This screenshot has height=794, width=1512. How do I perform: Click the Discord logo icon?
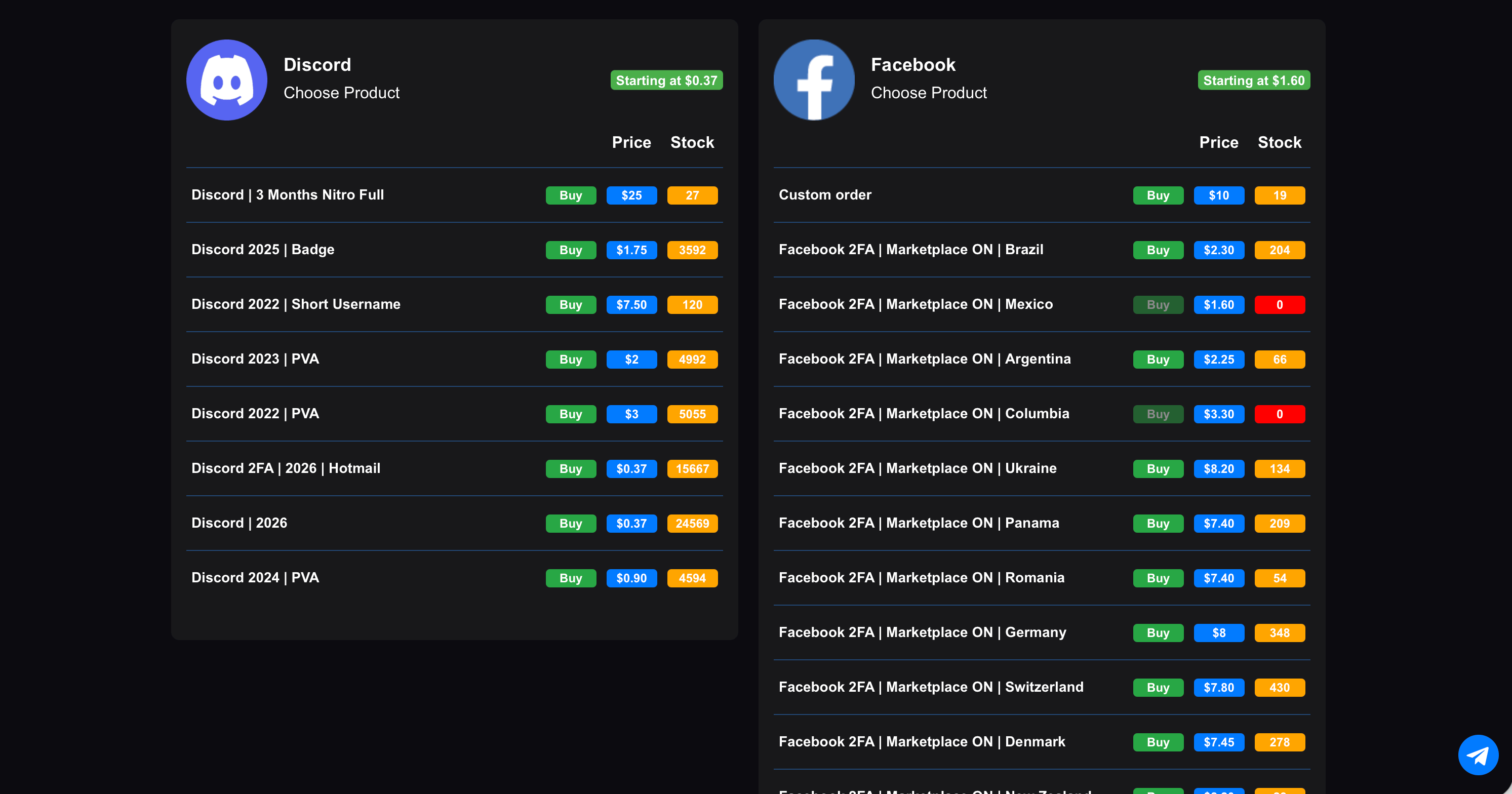226,81
